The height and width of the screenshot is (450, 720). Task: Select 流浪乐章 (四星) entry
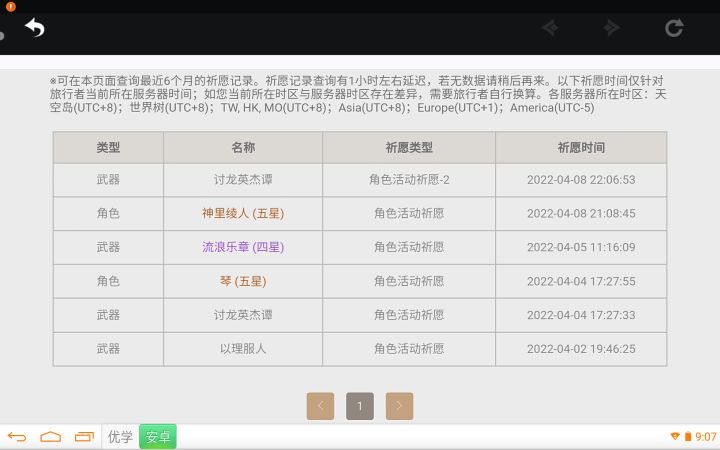[243, 248]
